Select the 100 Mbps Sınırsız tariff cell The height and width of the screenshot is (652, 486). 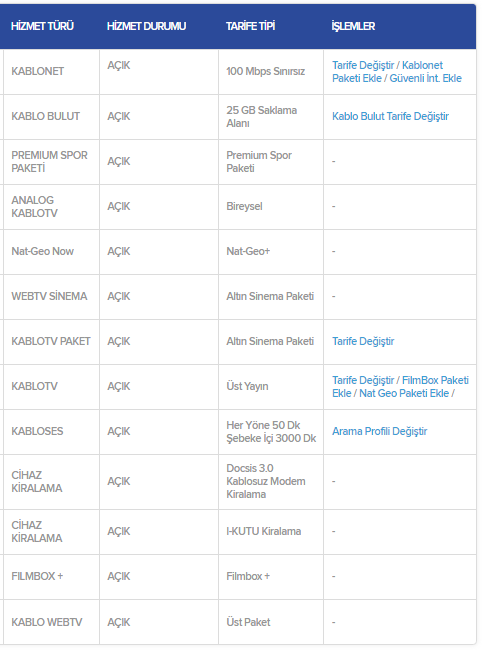pyautogui.click(x=271, y=72)
